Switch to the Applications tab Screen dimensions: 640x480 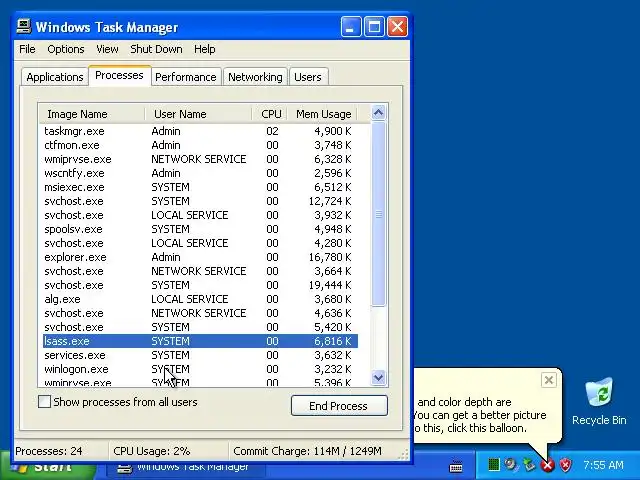55,77
